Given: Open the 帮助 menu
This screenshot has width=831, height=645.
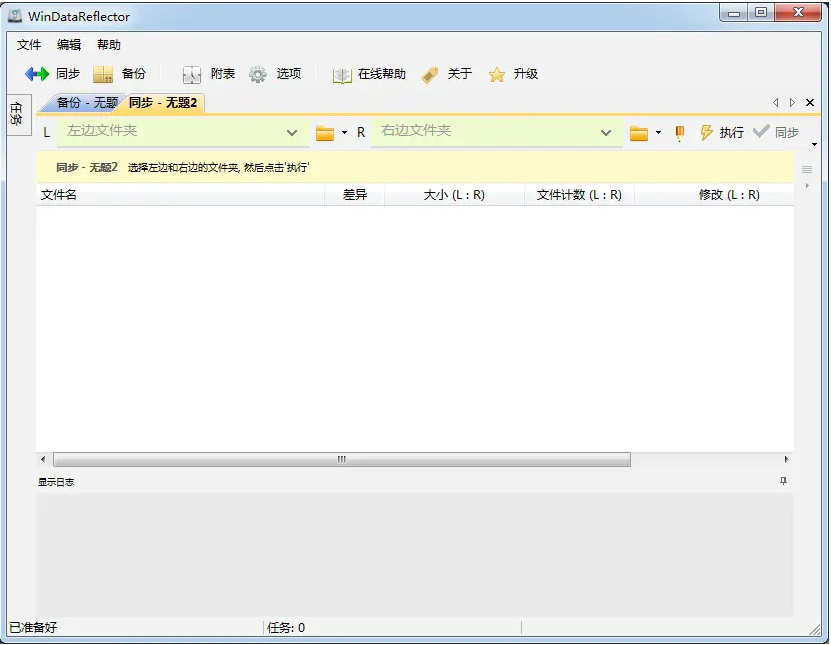Looking at the screenshot, I should (x=109, y=45).
